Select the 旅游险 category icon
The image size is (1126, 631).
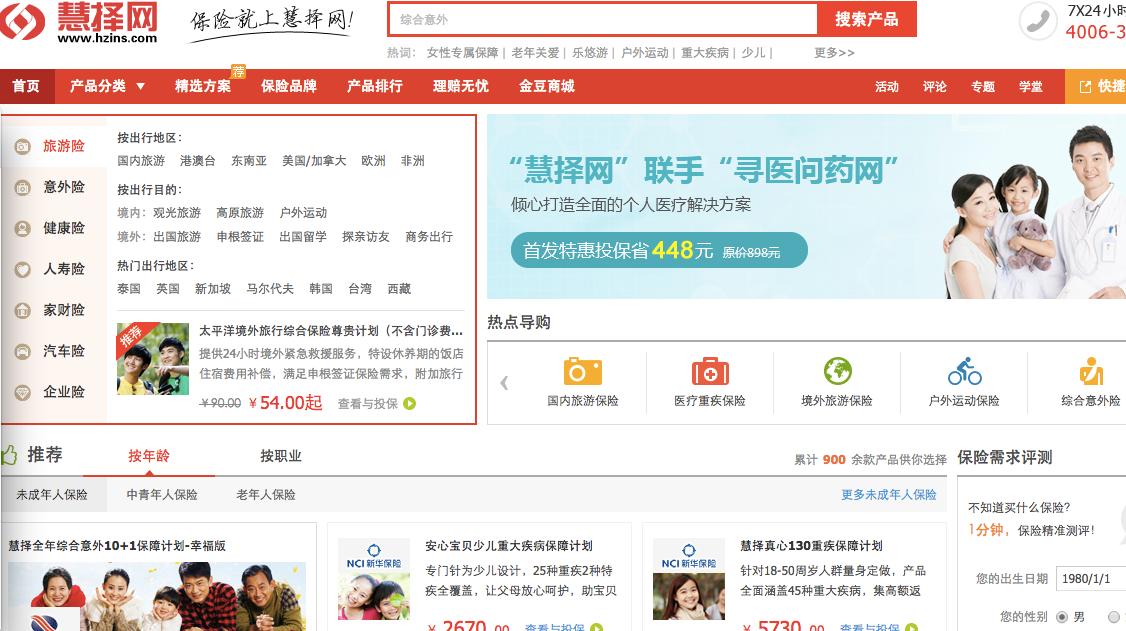(23, 146)
